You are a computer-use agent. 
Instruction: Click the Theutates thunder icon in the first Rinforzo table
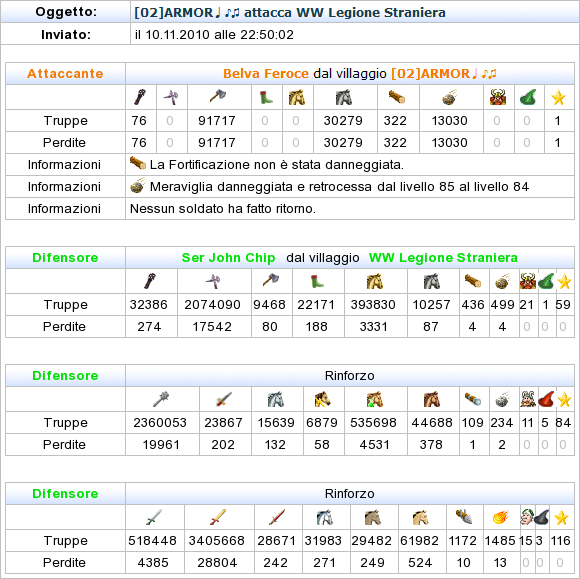[322, 399]
